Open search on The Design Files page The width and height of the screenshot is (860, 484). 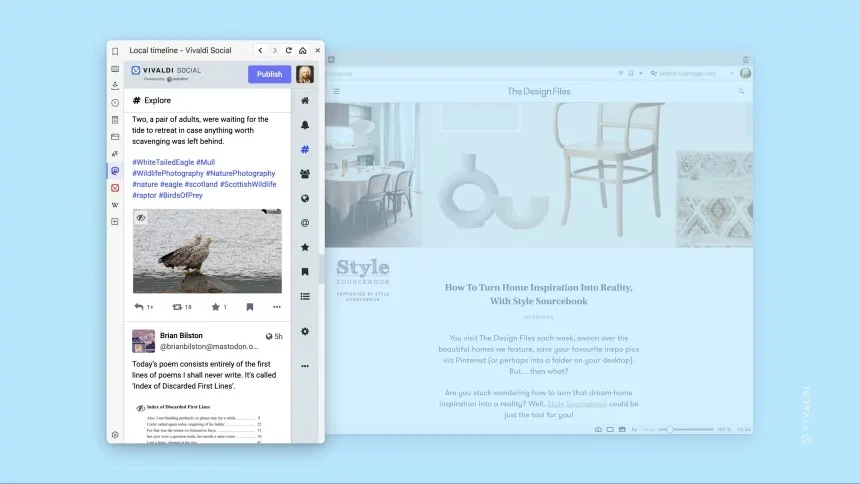[742, 92]
